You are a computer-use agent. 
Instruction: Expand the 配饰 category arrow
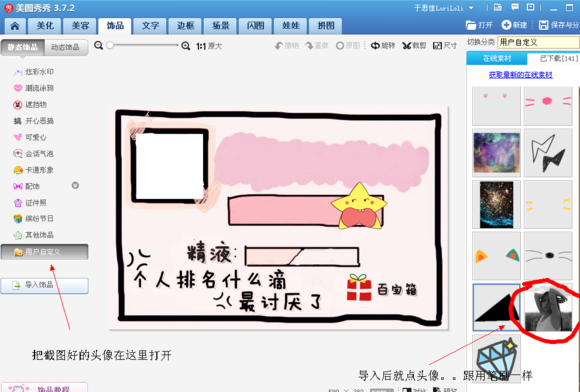(75, 185)
